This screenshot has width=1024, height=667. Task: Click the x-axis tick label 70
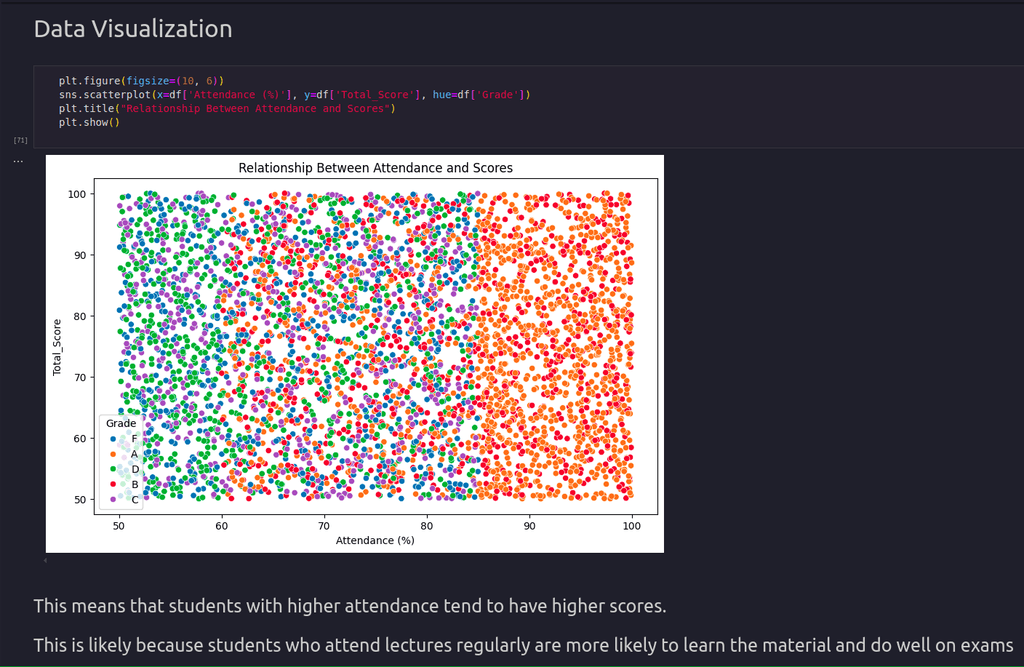pyautogui.click(x=324, y=526)
